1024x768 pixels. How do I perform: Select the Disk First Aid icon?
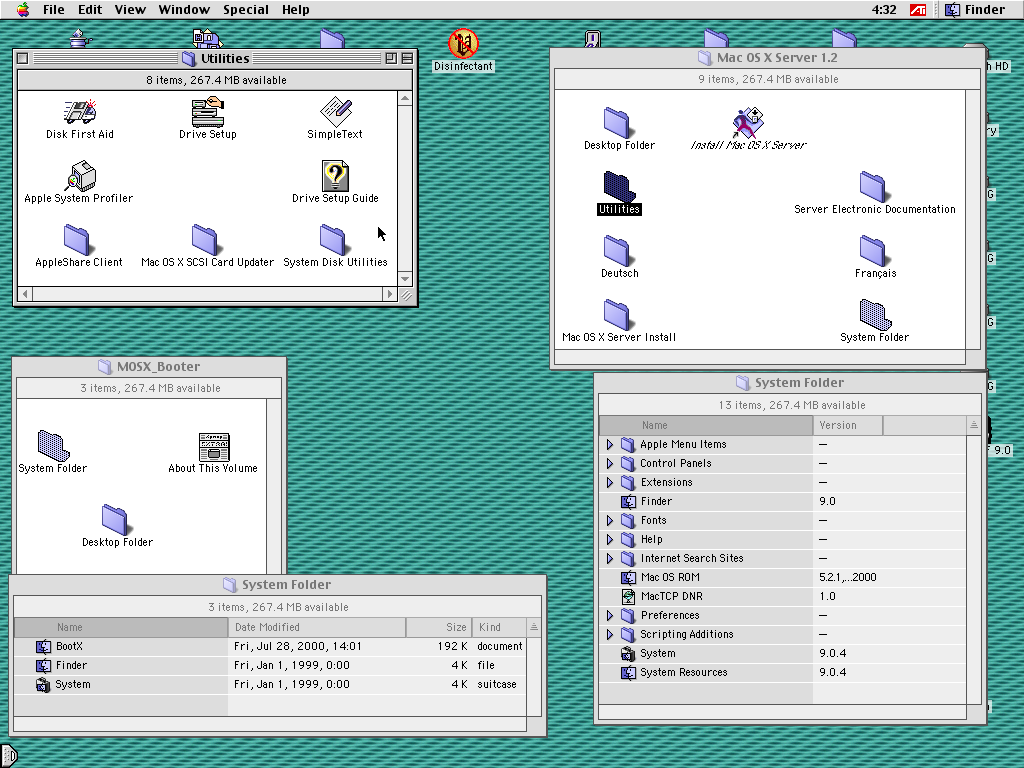click(80, 112)
